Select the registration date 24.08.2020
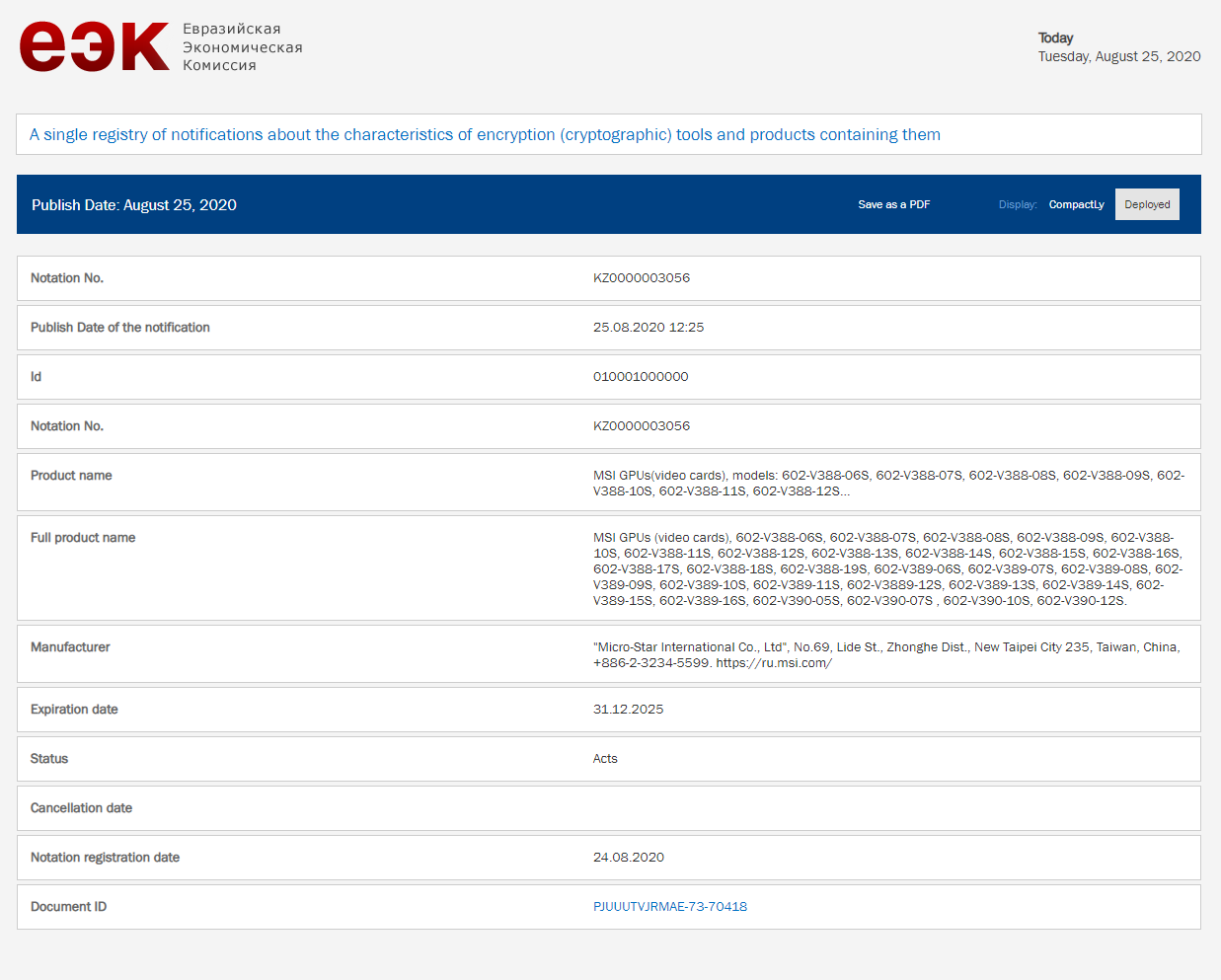Viewport: 1221px width, 980px height. 629,858
